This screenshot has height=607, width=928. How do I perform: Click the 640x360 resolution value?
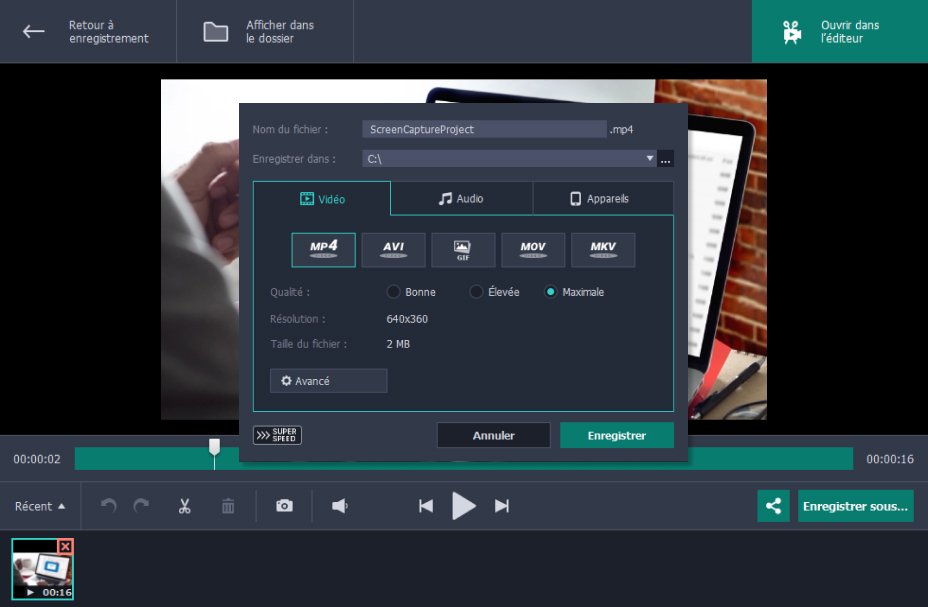pos(407,319)
